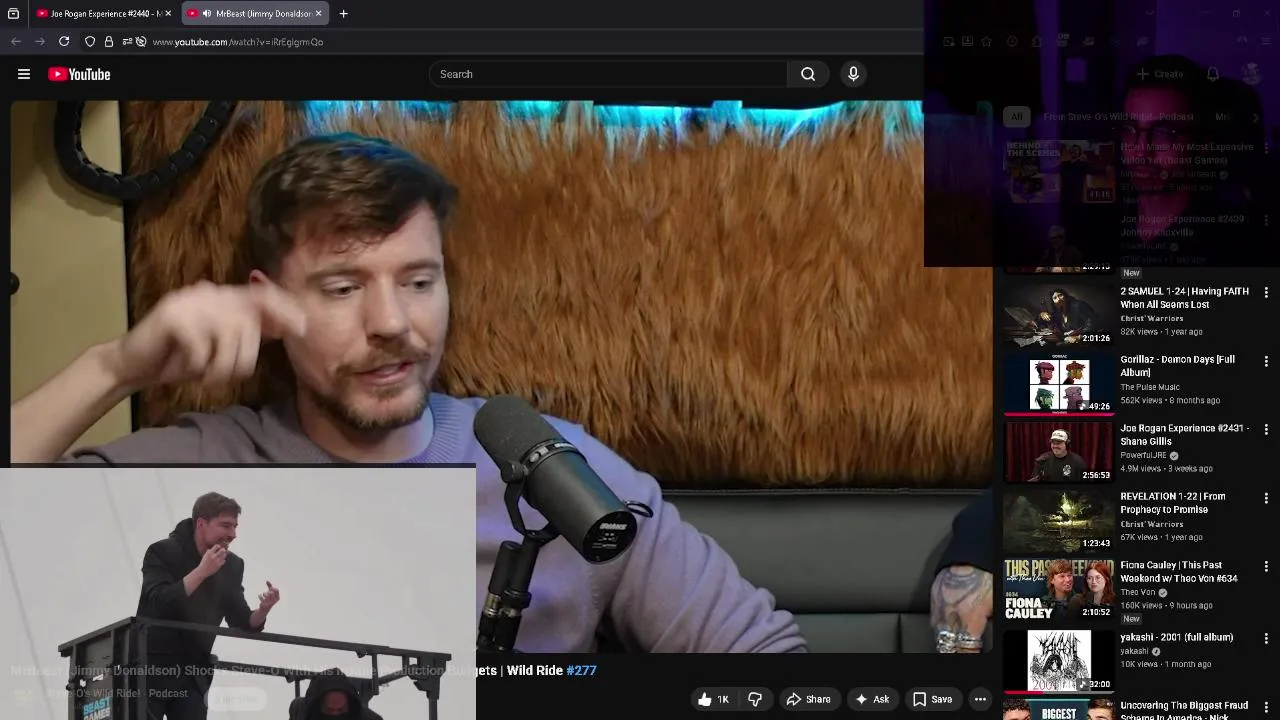
Task: Dislike the video with thumbs down
Action: [756, 699]
